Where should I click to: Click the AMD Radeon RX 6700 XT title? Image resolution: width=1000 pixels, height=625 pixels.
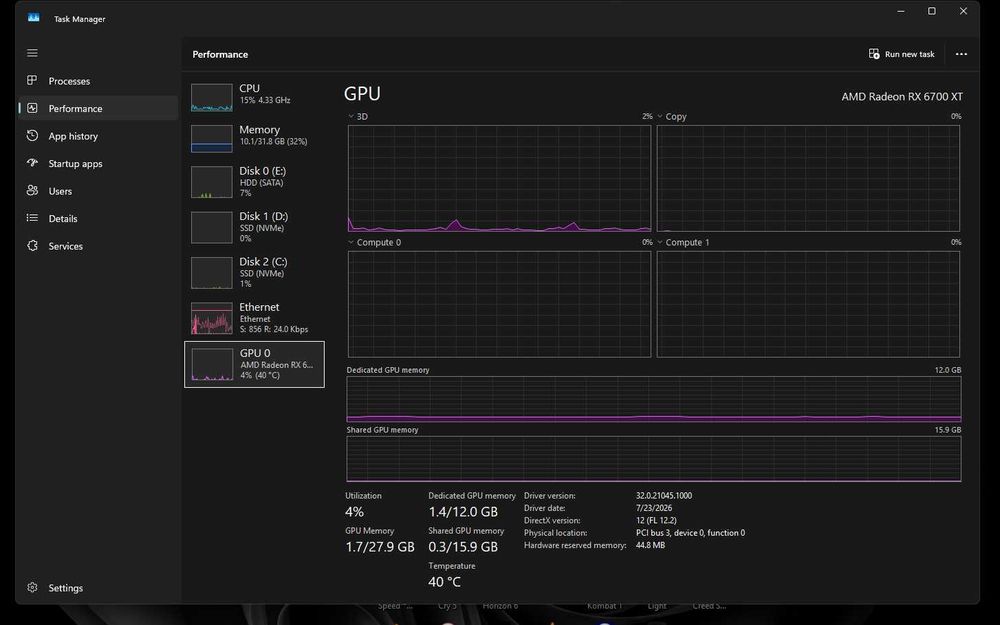(902, 96)
